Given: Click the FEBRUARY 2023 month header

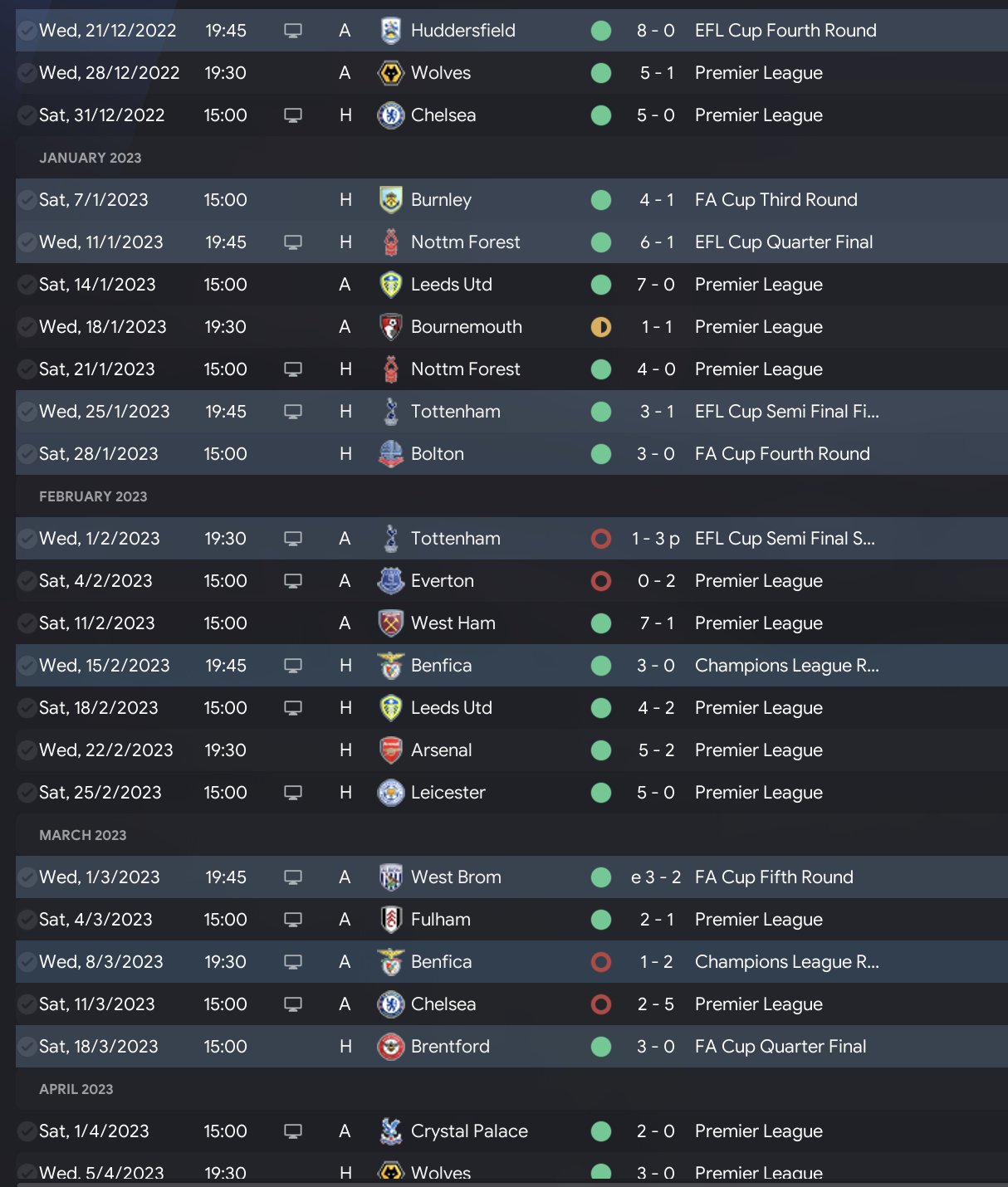Looking at the screenshot, I should pyautogui.click(x=93, y=496).
